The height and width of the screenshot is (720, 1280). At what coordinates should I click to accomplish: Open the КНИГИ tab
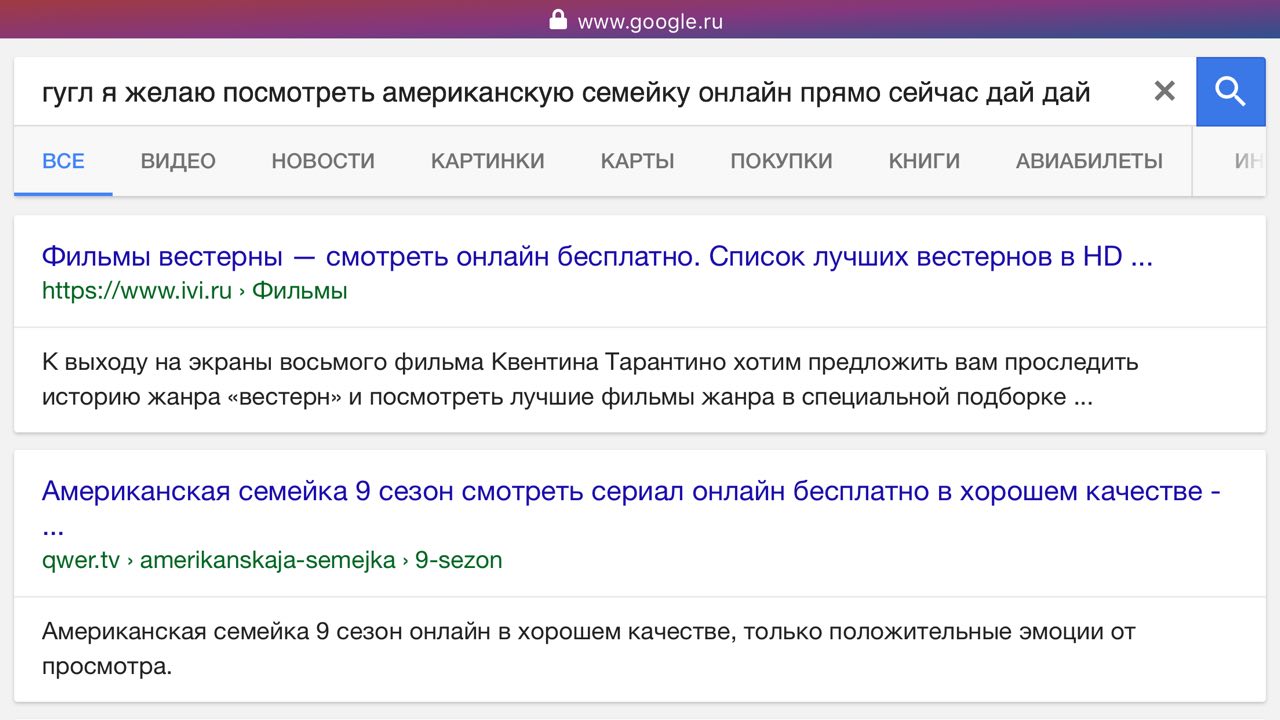click(924, 161)
